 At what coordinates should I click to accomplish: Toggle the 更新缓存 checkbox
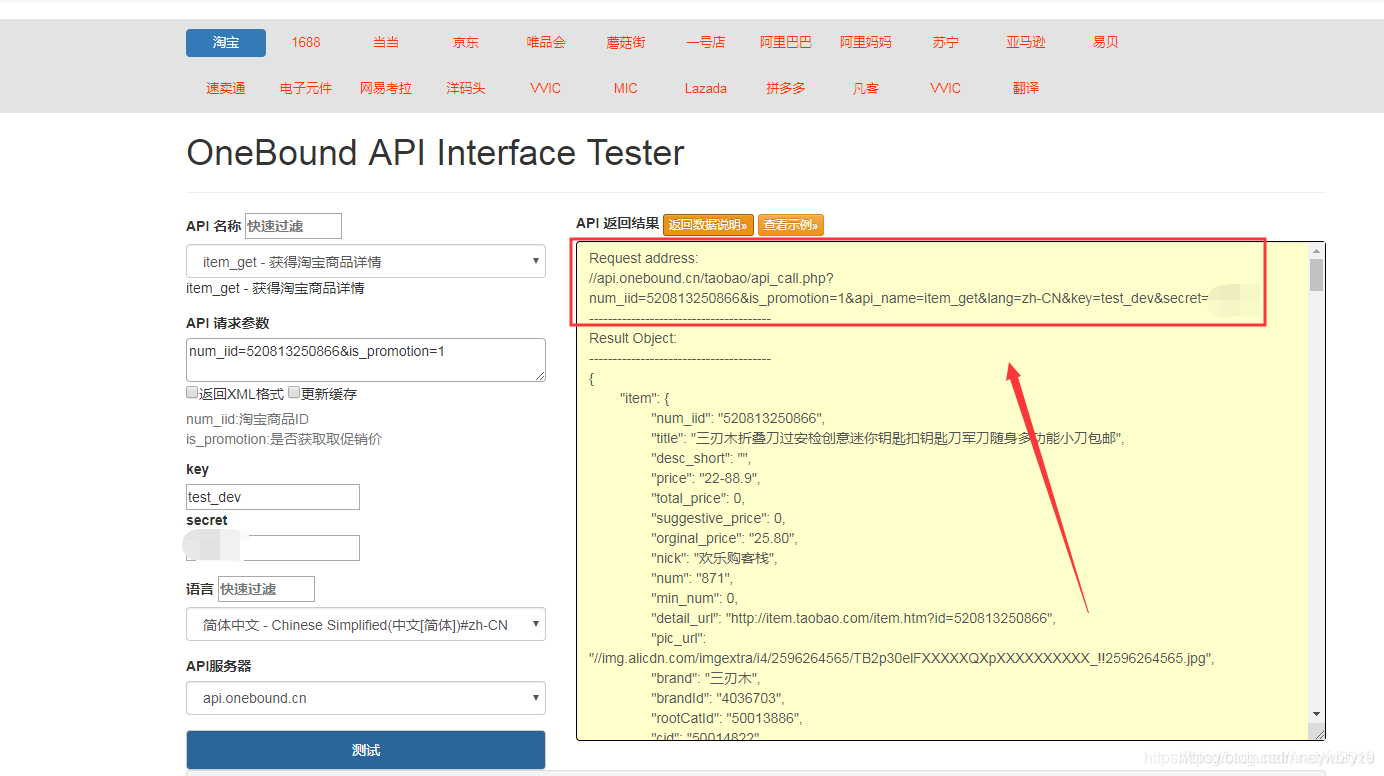point(294,393)
